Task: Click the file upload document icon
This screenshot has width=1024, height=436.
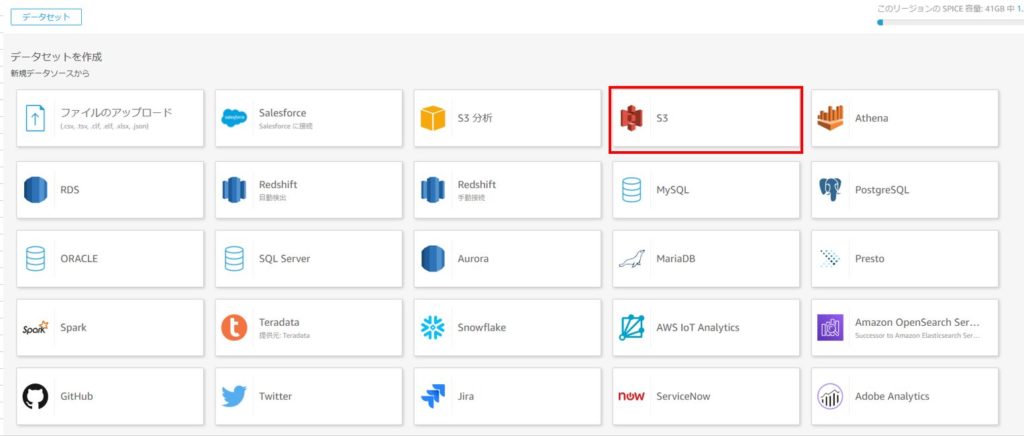Action: 35,119
